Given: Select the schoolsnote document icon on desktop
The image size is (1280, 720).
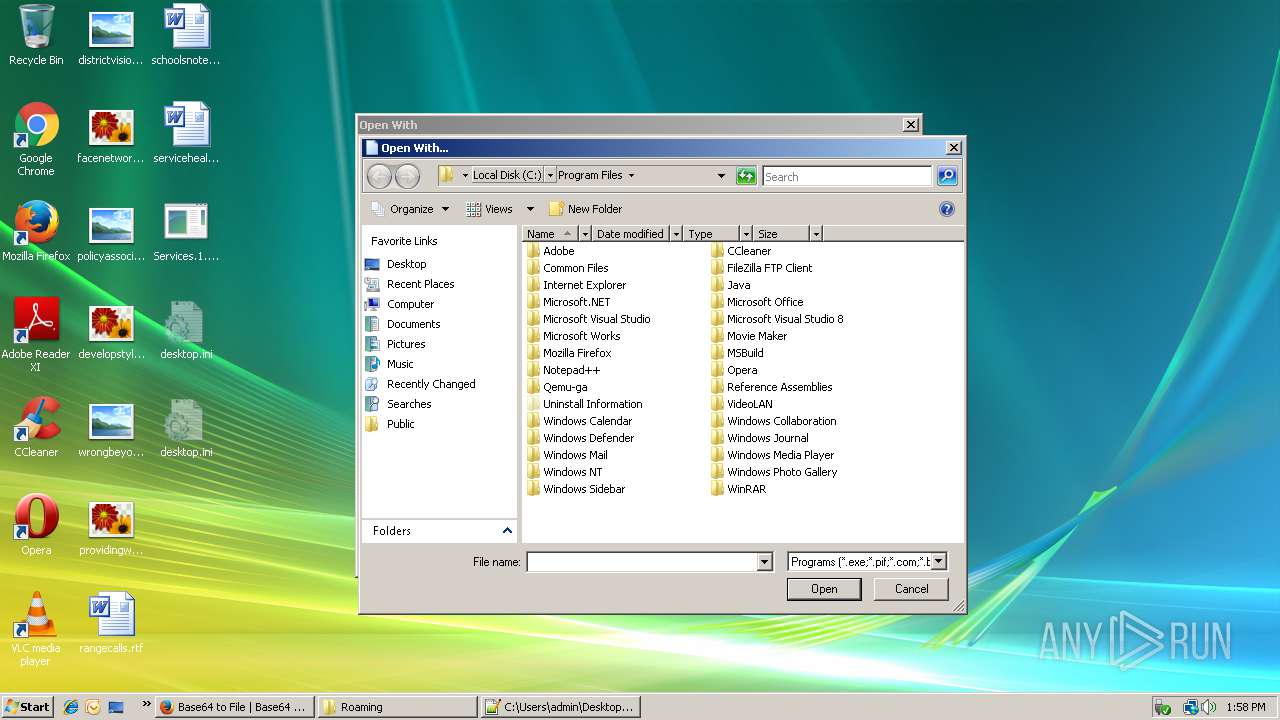Looking at the screenshot, I should (186, 35).
